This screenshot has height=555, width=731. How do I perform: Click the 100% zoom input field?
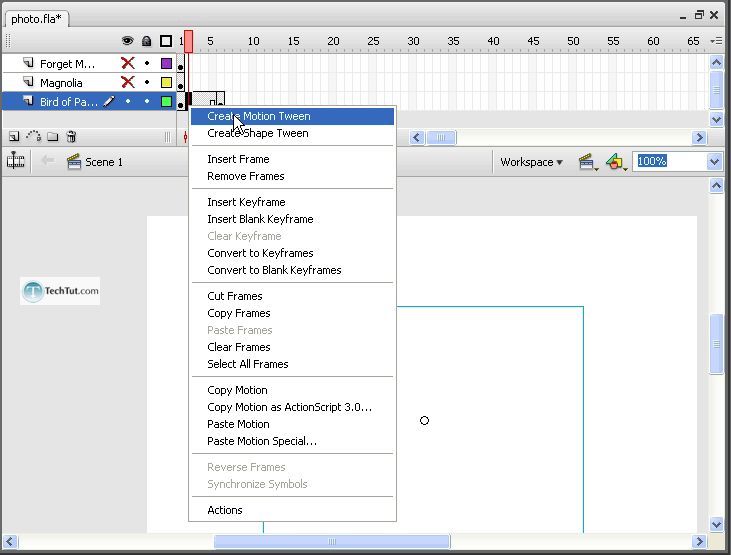(x=670, y=161)
